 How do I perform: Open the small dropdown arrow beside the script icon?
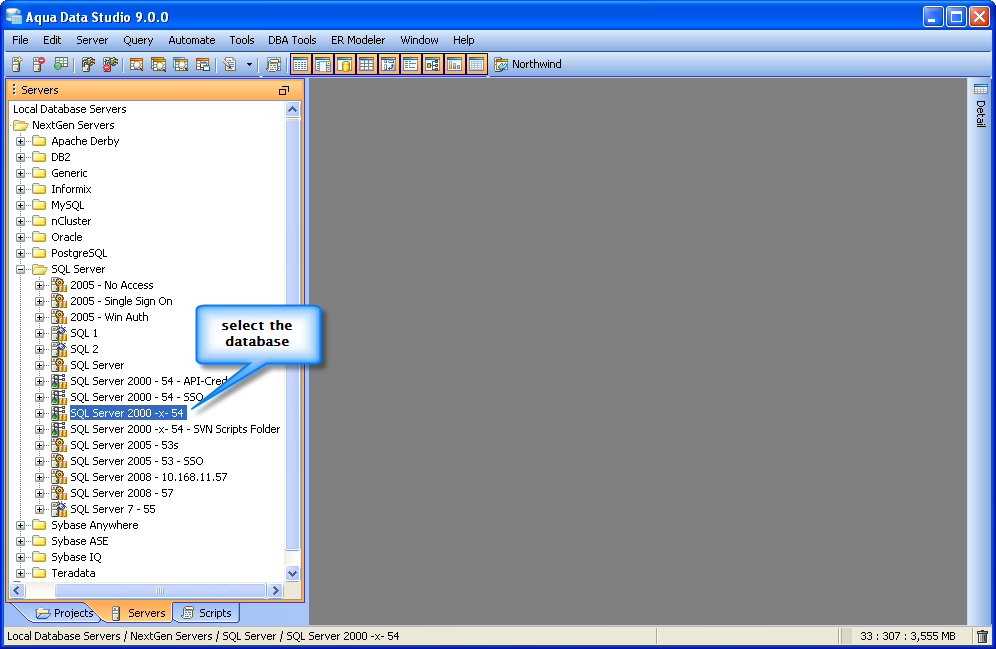[x=249, y=64]
